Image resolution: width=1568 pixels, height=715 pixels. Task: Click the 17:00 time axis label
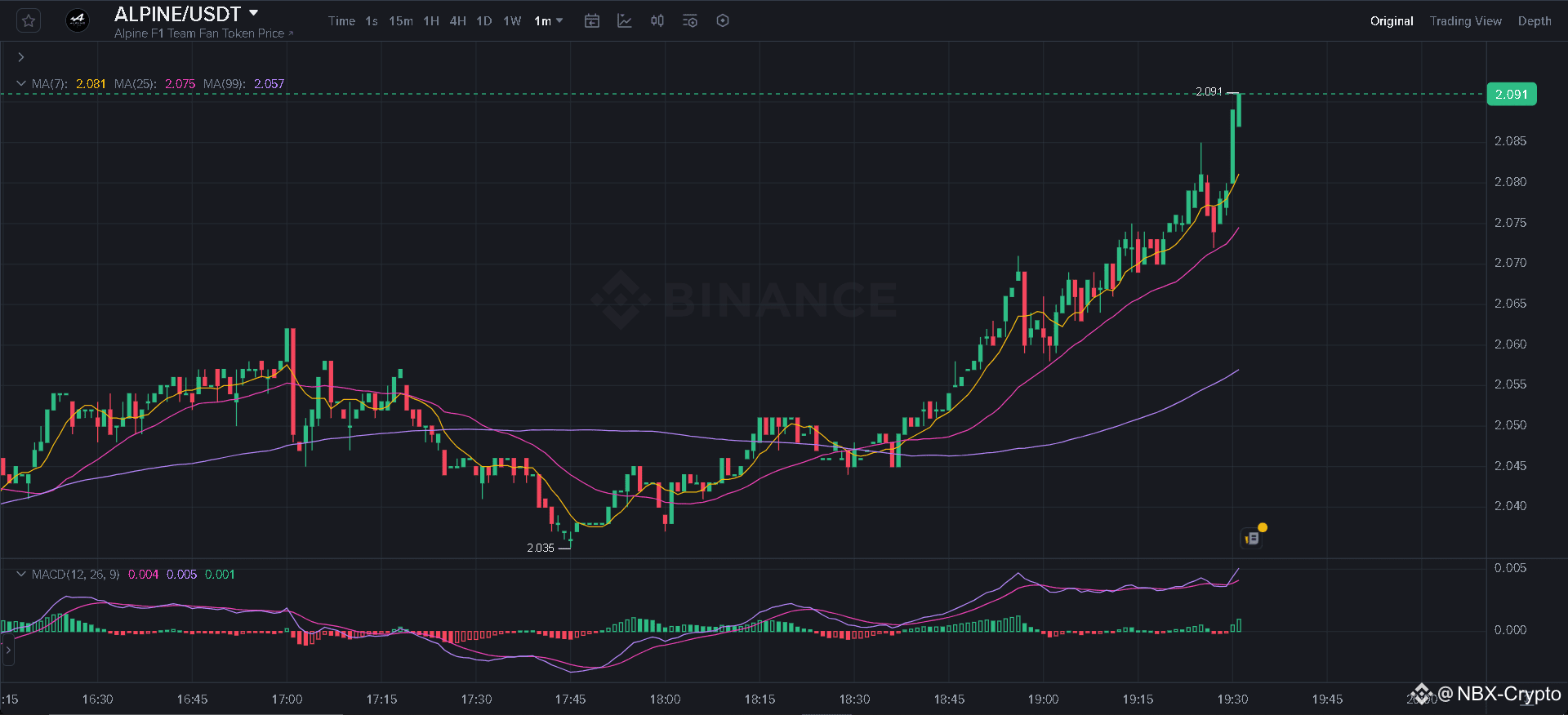pyautogui.click(x=287, y=699)
